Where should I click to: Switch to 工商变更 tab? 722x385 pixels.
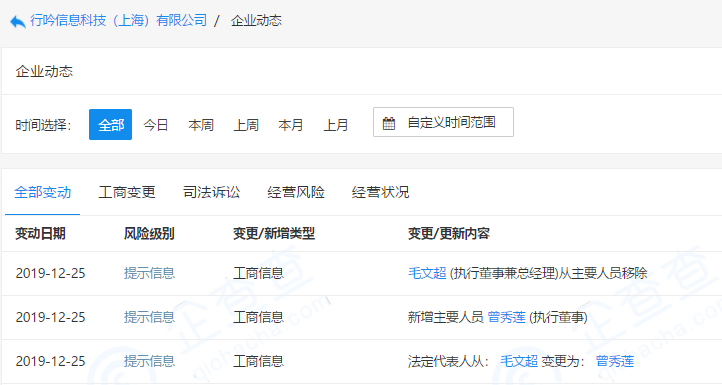[x=127, y=192]
